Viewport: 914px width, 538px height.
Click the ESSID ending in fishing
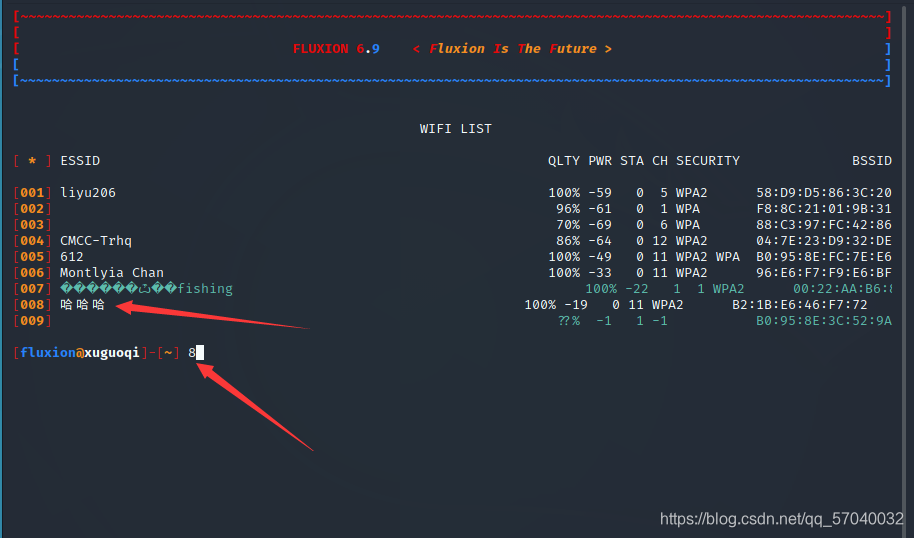click(x=146, y=289)
